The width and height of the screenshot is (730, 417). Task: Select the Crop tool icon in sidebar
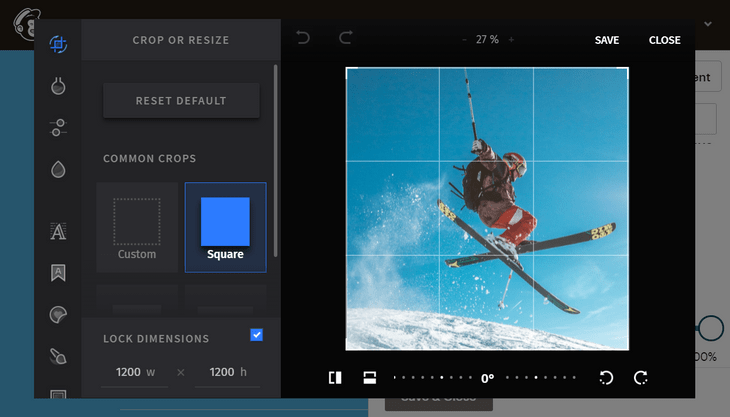58,44
